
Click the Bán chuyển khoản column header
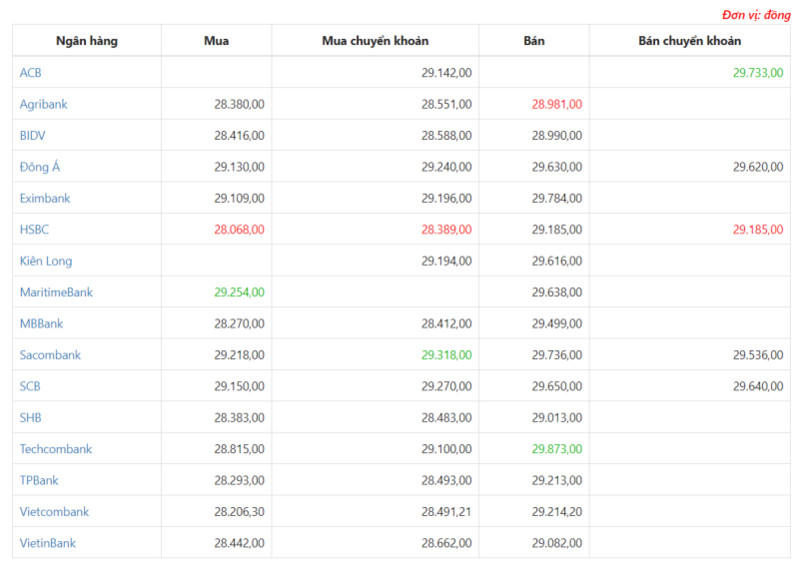point(690,41)
